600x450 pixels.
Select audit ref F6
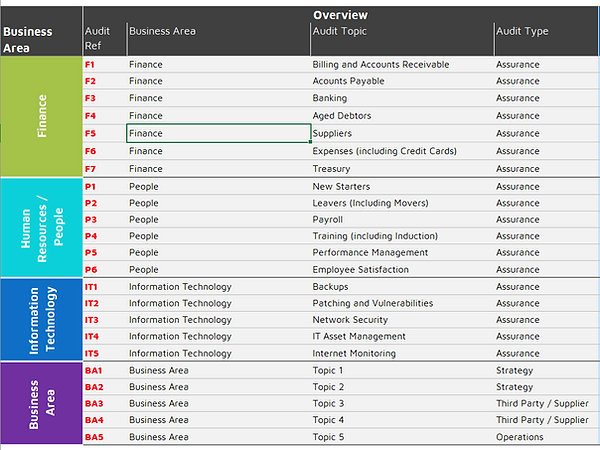point(104,151)
